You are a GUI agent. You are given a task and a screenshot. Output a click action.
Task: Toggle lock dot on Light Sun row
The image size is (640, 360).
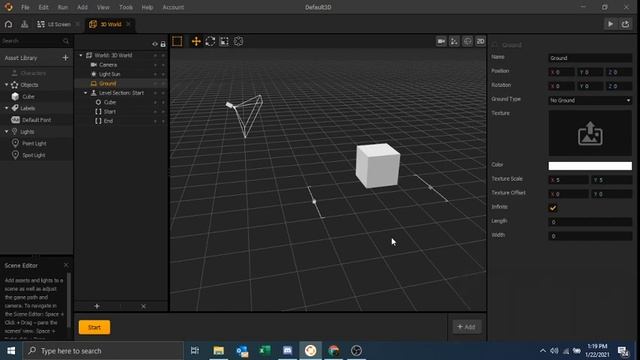[163, 74]
